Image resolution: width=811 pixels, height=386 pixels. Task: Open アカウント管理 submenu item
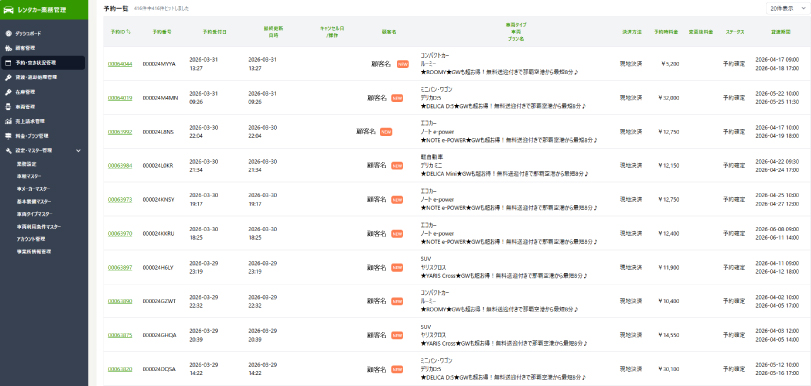[x=31, y=239]
